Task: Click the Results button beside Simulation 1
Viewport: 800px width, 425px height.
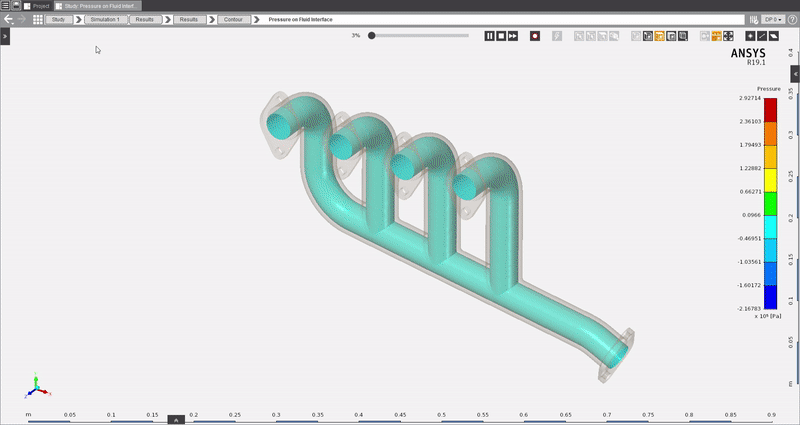Action: coord(144,19)
